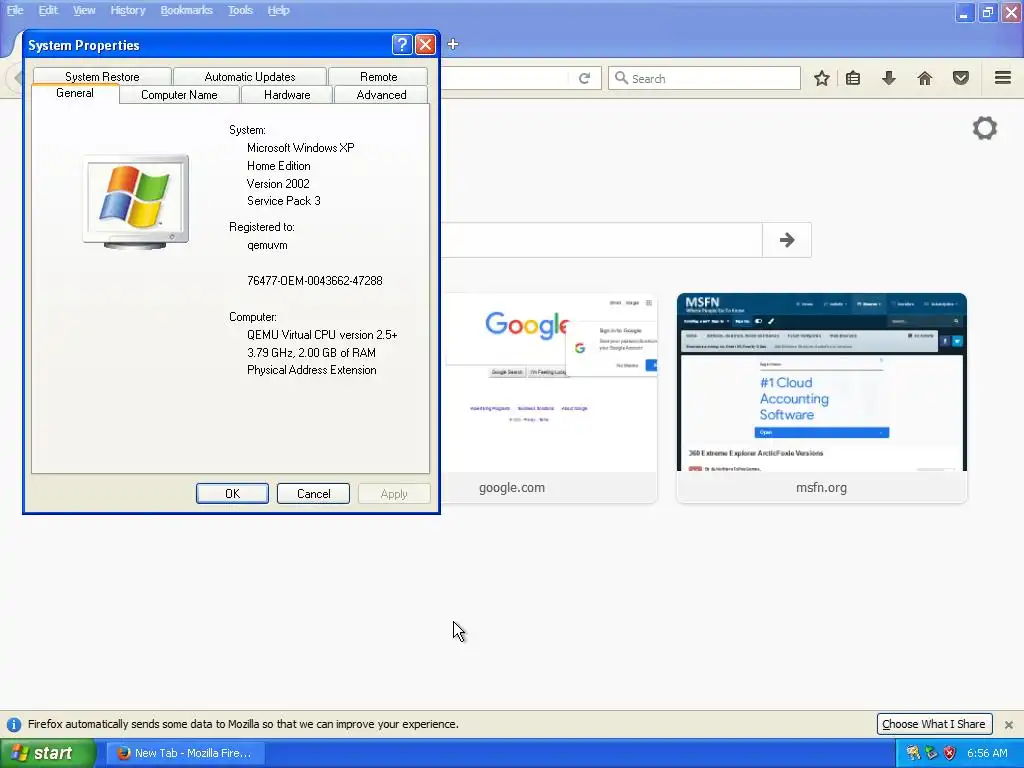Minimize the Firefox window

pyautogui.click(x=964, y=12)
